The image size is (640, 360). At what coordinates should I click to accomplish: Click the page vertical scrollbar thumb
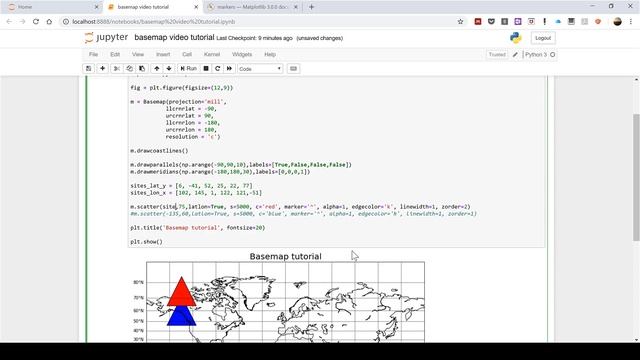click(636, 178)
